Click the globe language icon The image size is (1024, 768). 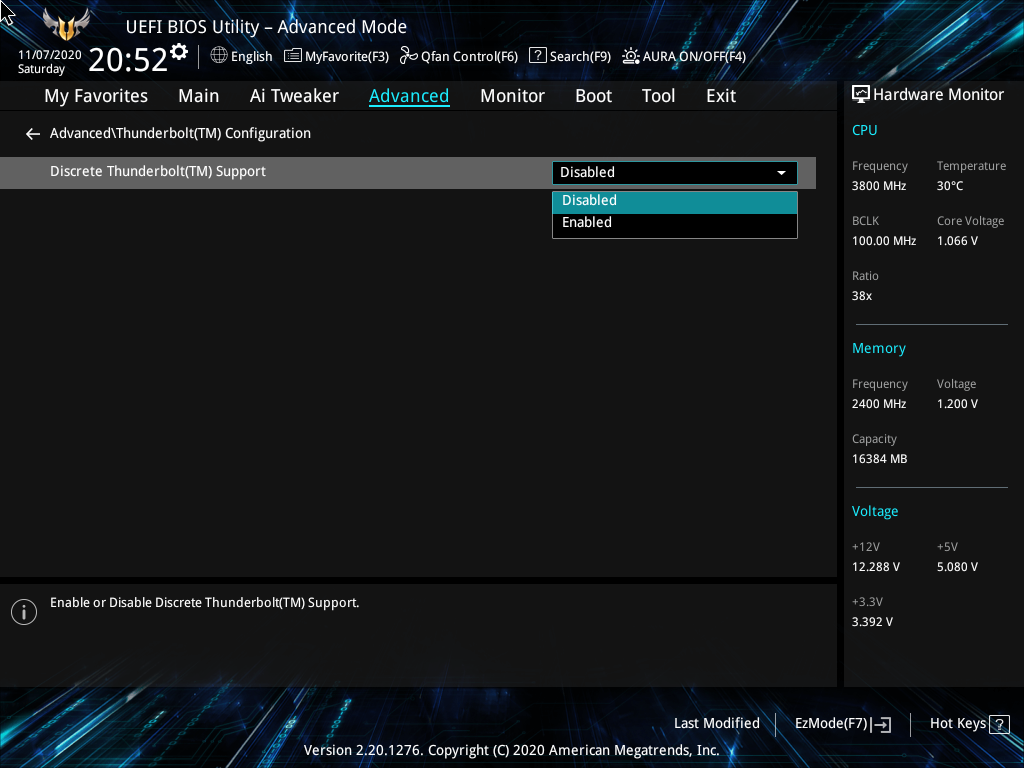coord(219,56)
